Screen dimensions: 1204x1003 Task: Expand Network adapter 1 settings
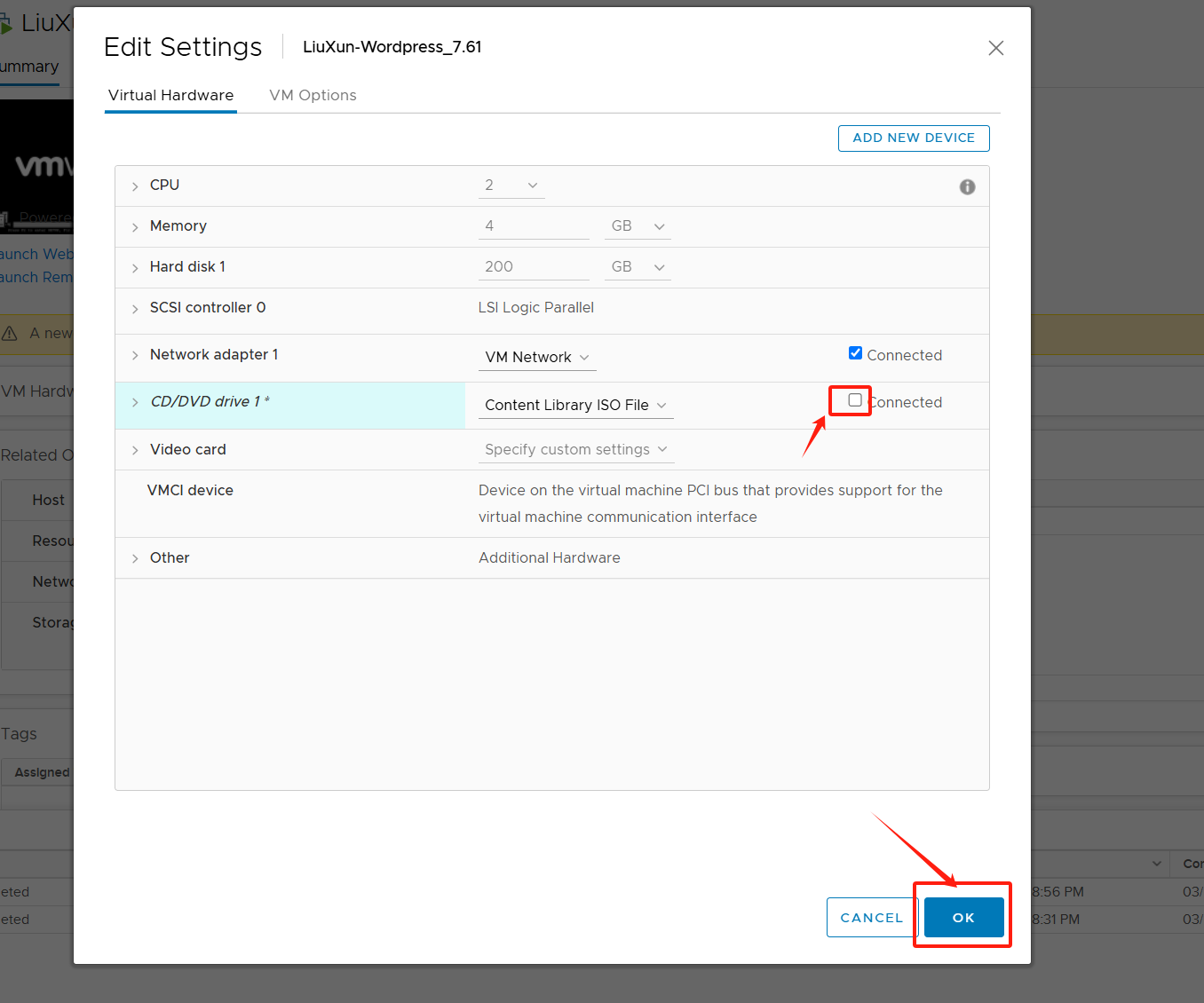pyautogui.click(x=135, y=355)
